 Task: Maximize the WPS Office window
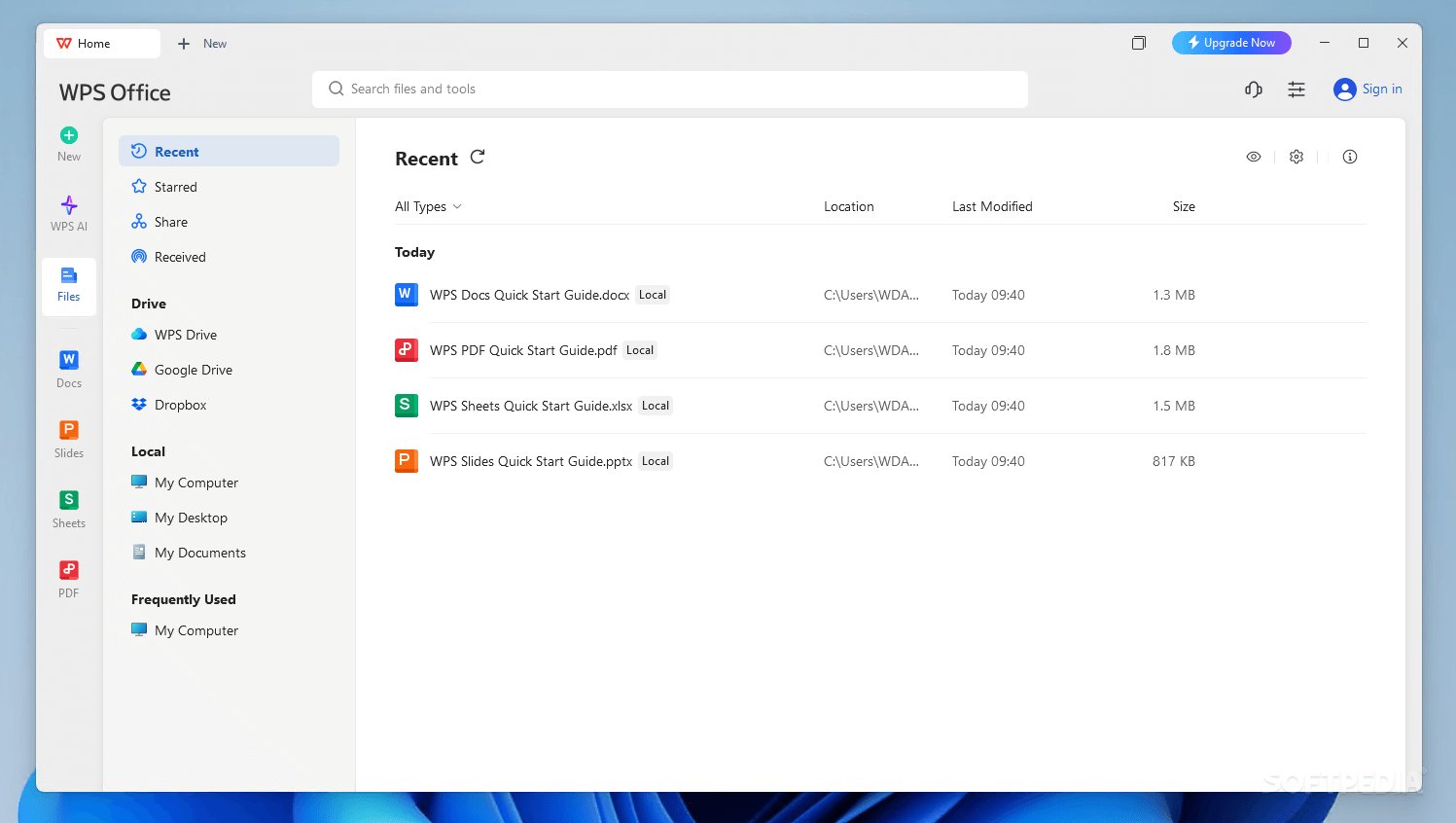[x=1364, y=43]
